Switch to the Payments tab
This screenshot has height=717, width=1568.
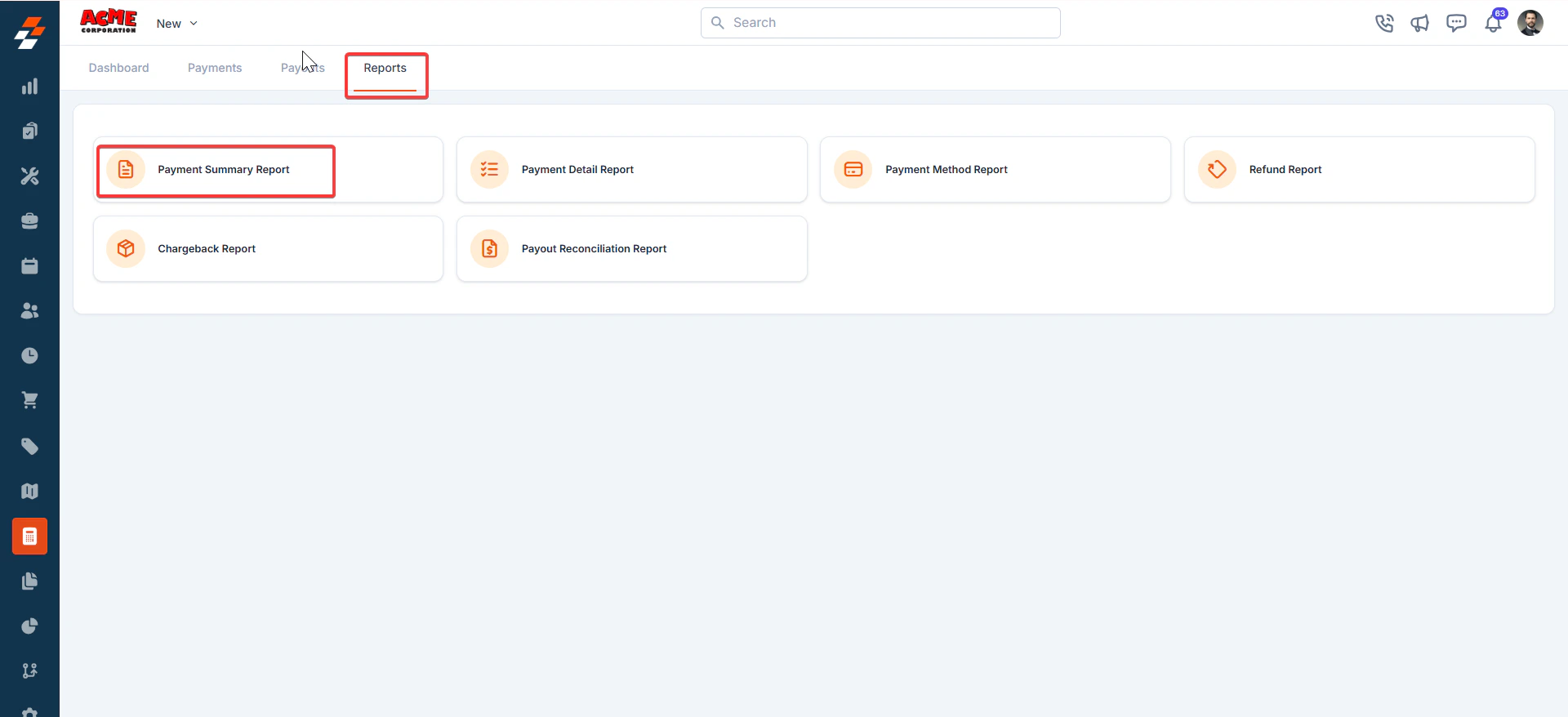[x=215, y=68]
